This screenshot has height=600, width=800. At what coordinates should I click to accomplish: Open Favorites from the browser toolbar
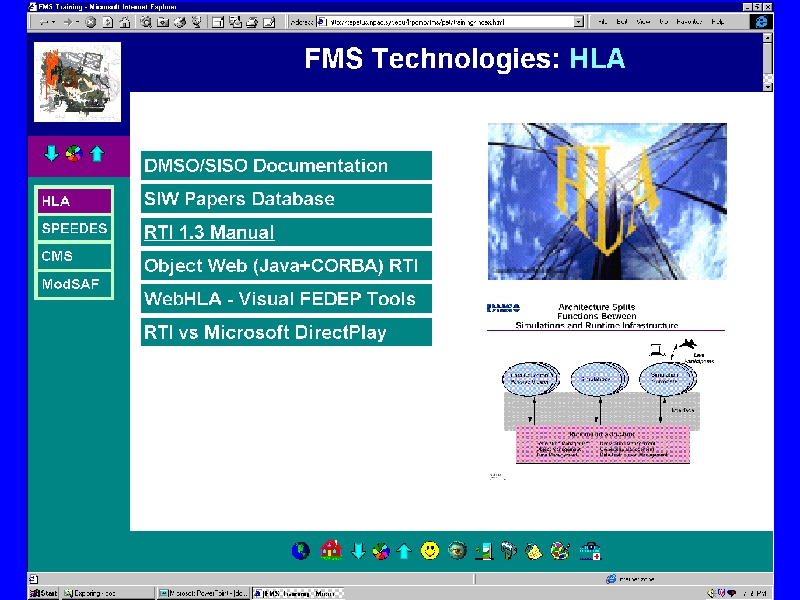pyautogui.click(x=163, y=22)
